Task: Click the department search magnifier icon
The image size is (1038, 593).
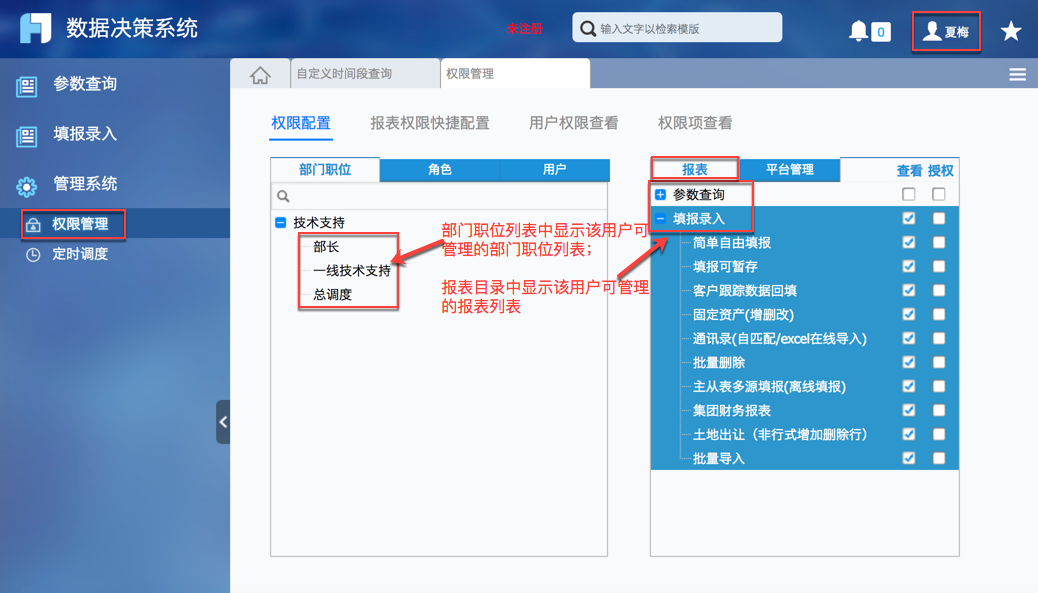Action: coord(283,196)
